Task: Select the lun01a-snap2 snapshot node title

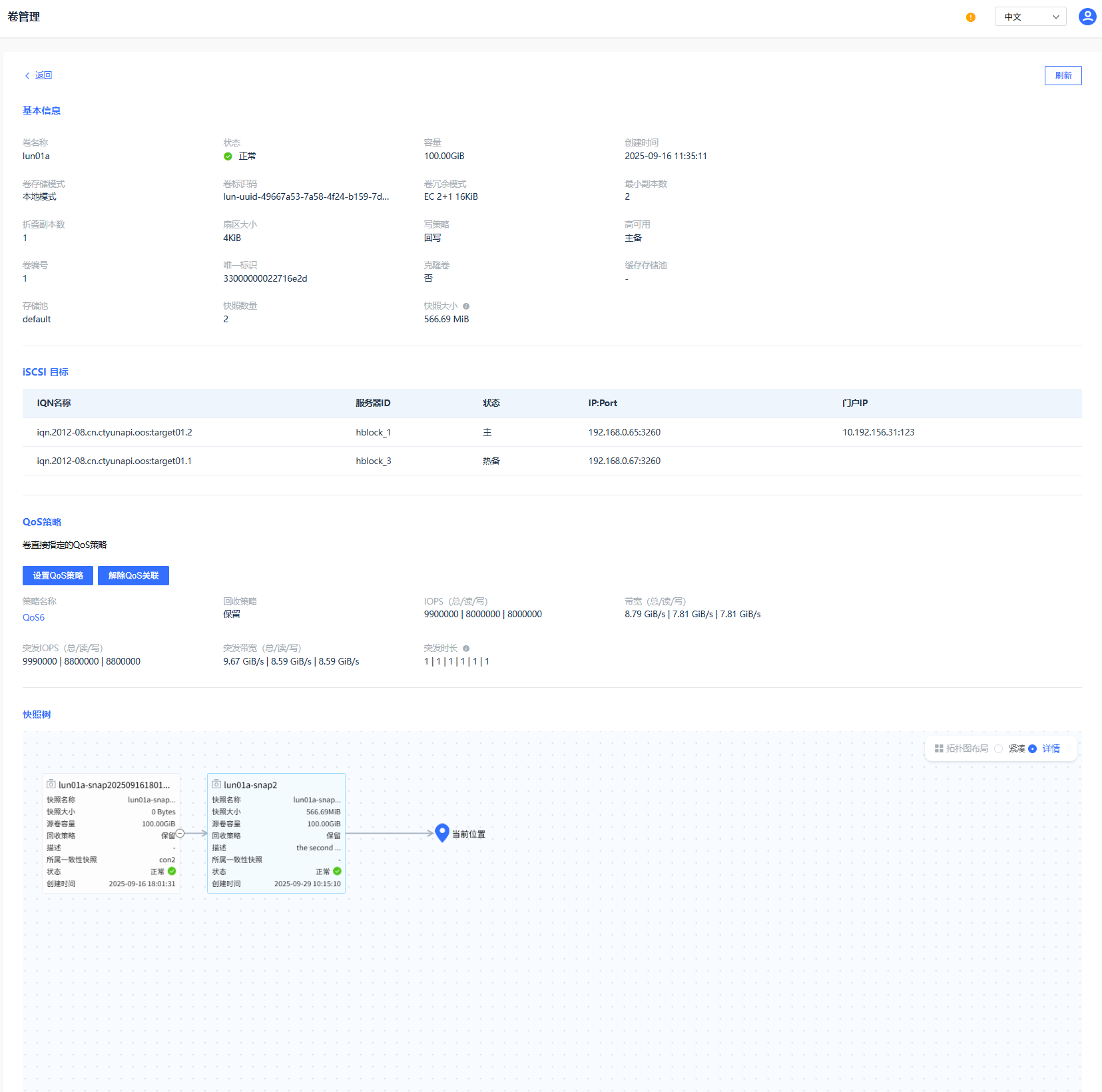Action: click(250, 785)
